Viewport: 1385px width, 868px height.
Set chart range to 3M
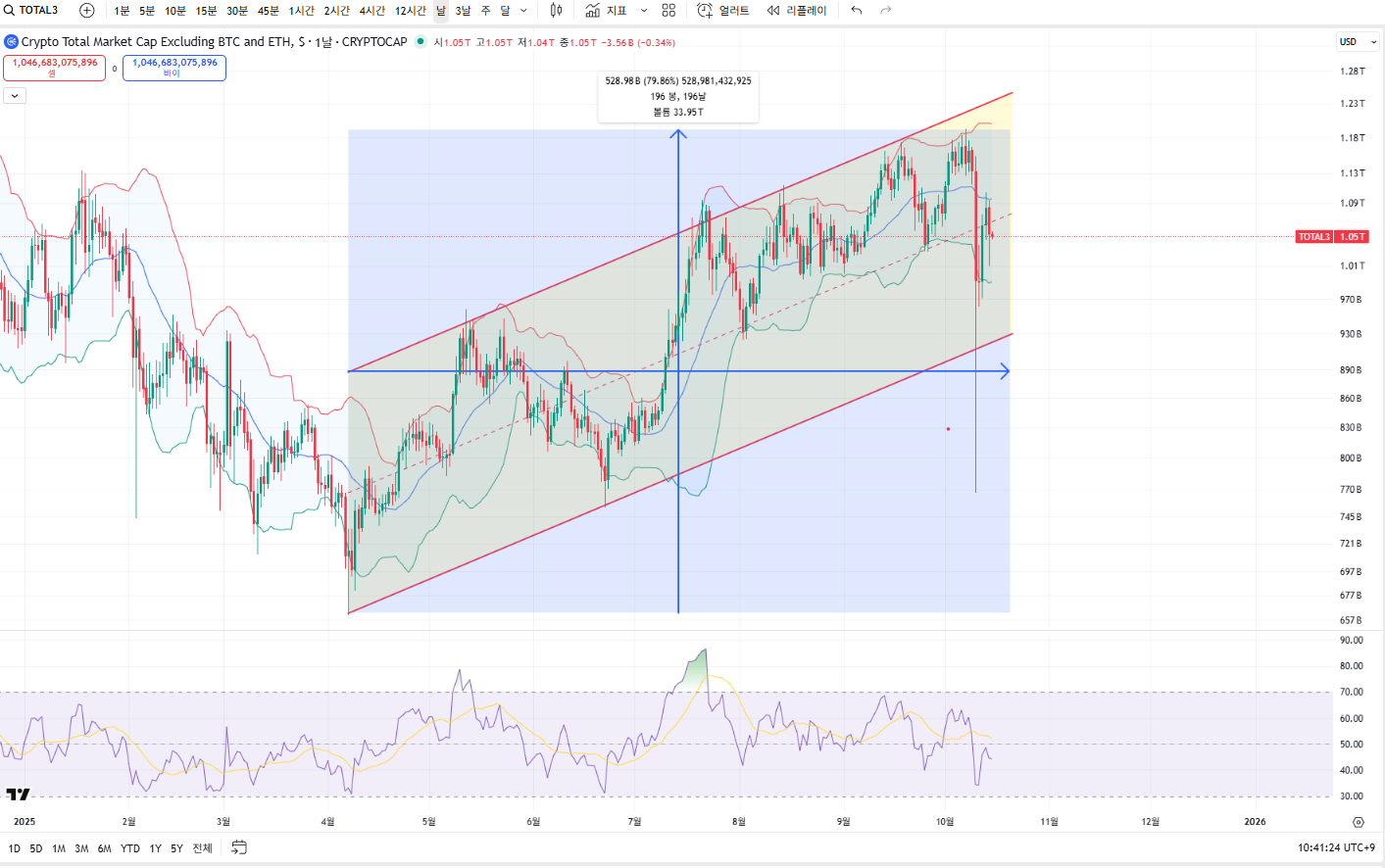81,848
